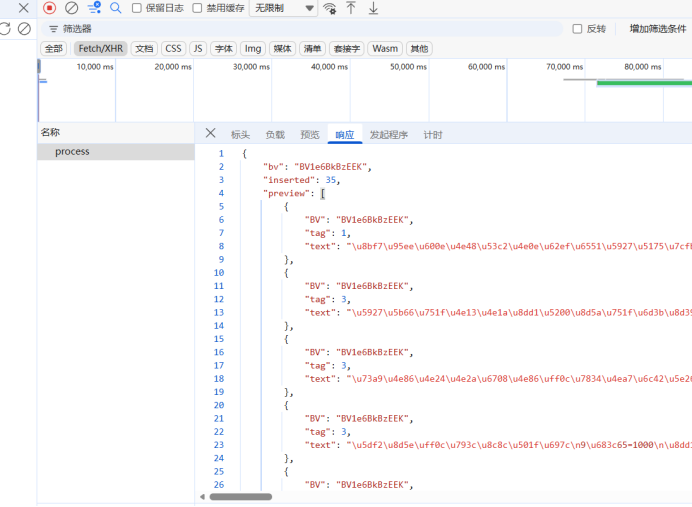Switch to the 标头 tab
This screenshot has width=692, height=507.
click(241, 135)
